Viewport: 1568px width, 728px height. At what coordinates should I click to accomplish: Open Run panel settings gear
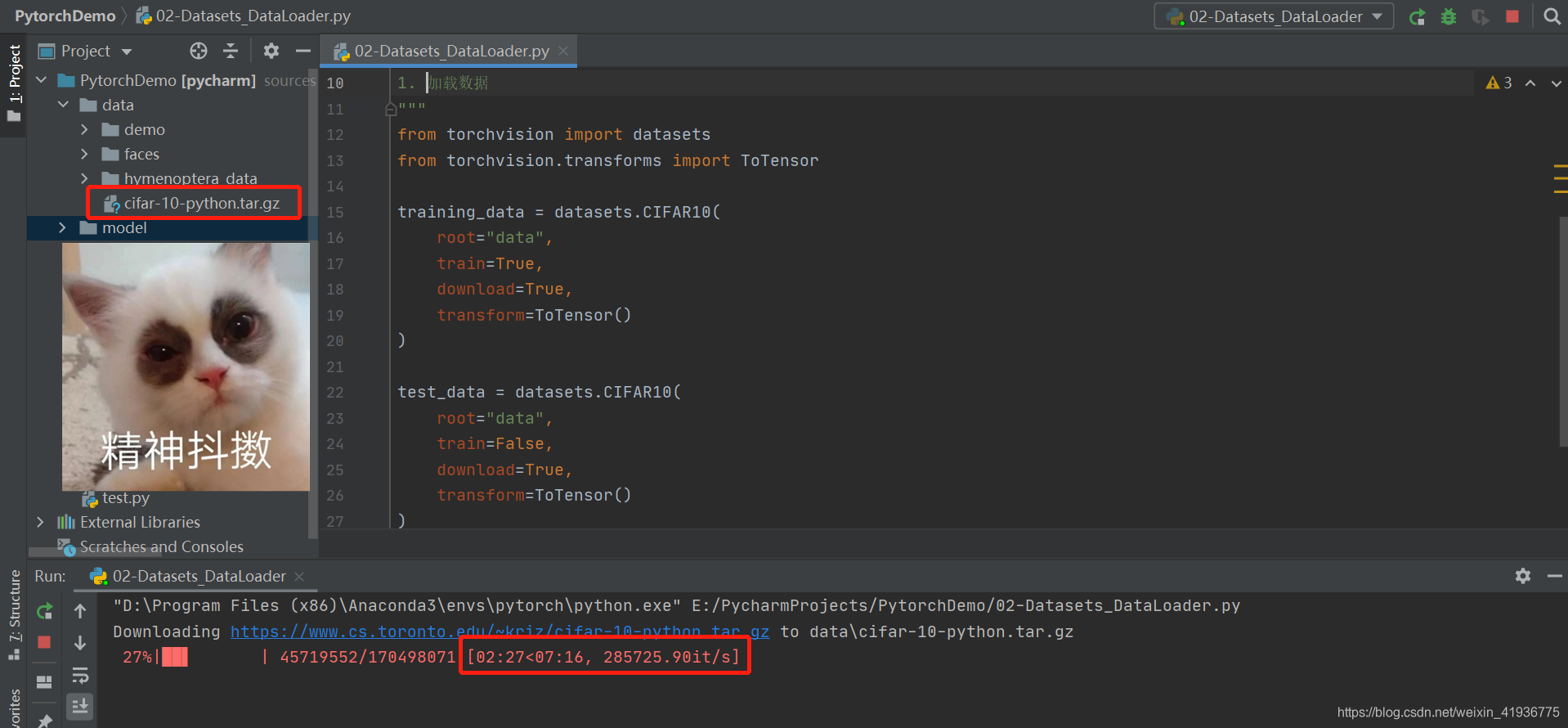(x=1523, y=576)
